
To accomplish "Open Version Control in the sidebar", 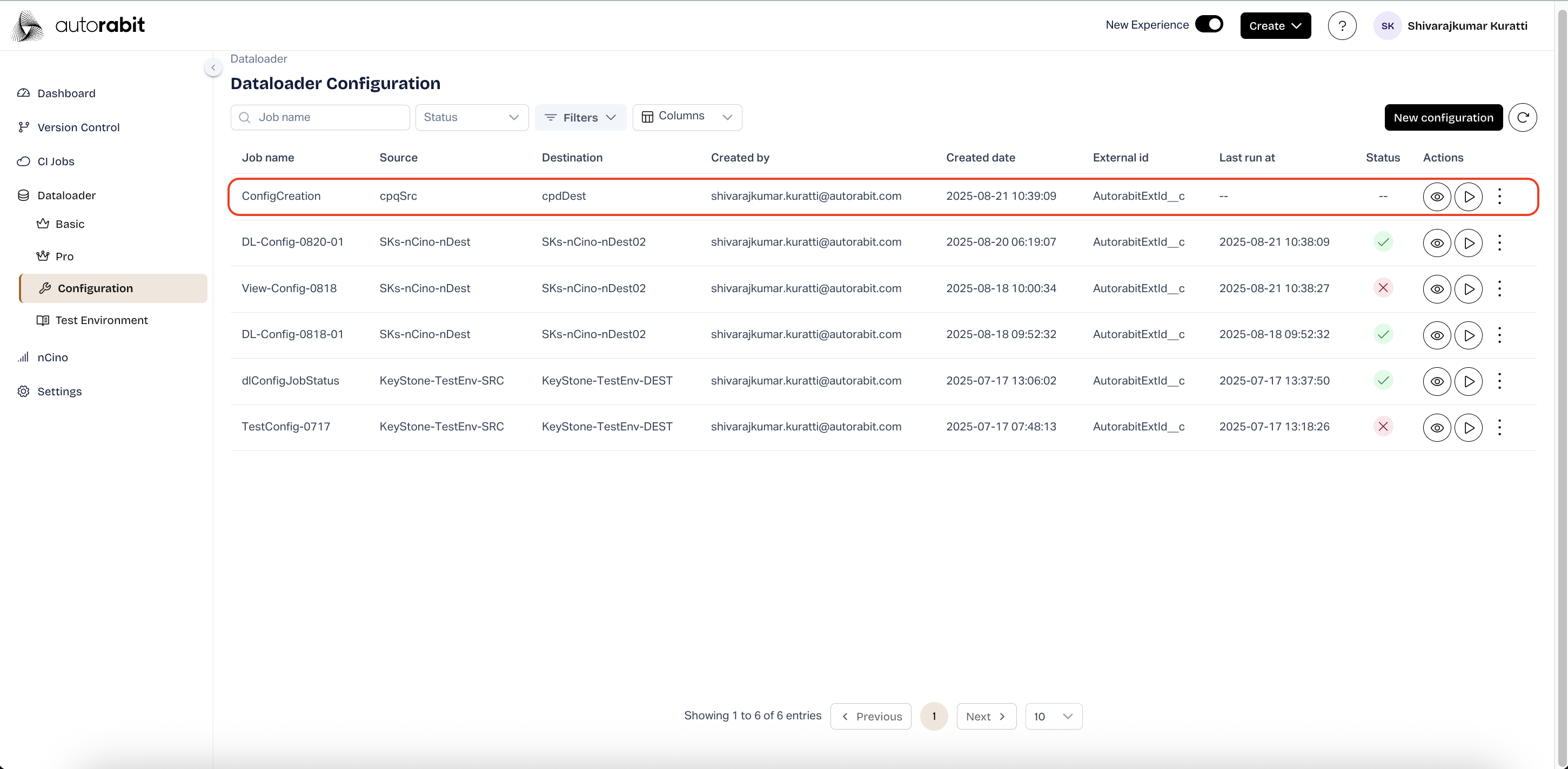I will pos(78,127).
